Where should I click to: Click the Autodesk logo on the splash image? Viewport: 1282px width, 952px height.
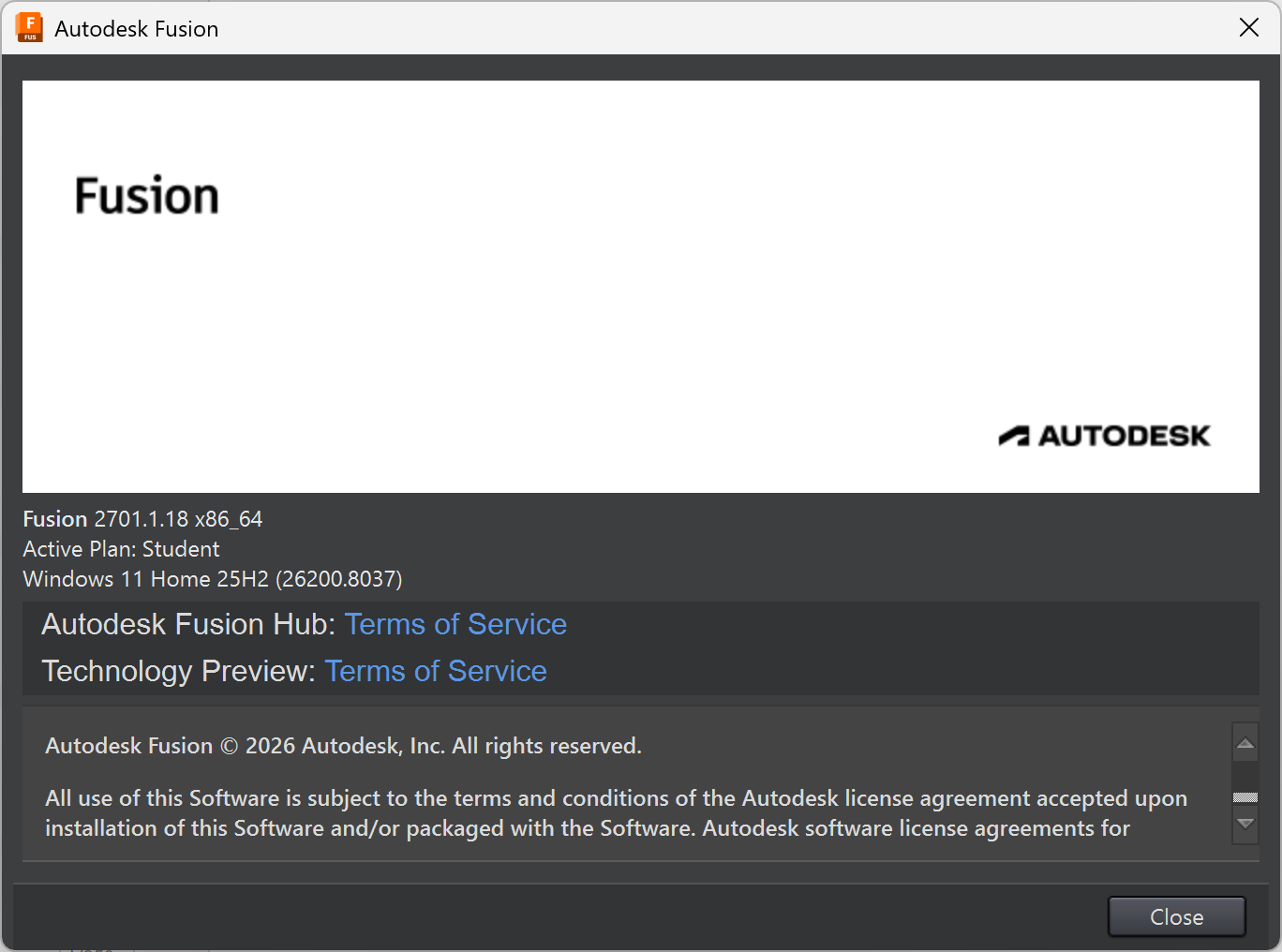point(1104,436)
